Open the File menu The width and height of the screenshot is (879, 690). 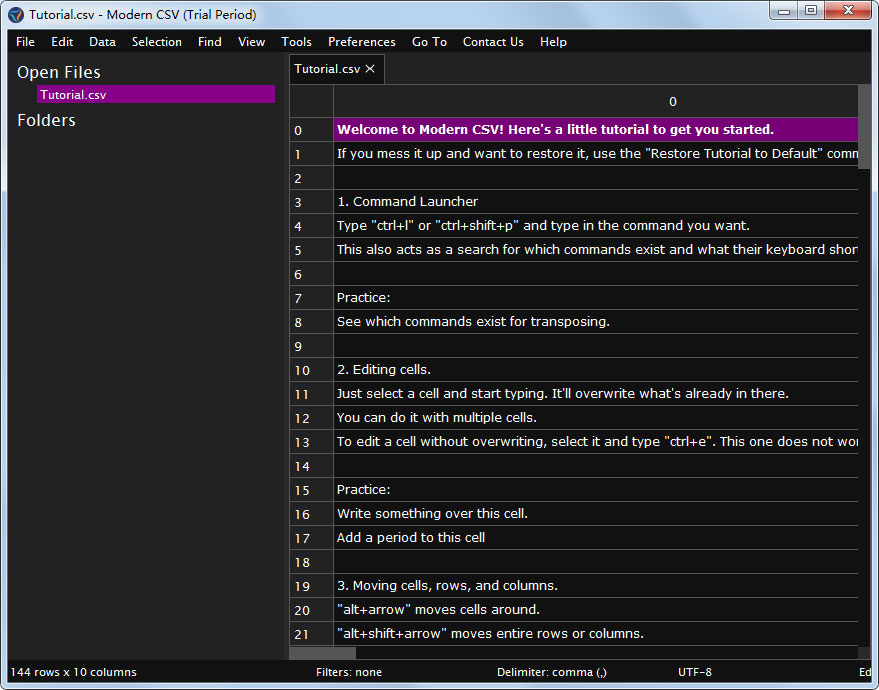click(x=25, y=42)
